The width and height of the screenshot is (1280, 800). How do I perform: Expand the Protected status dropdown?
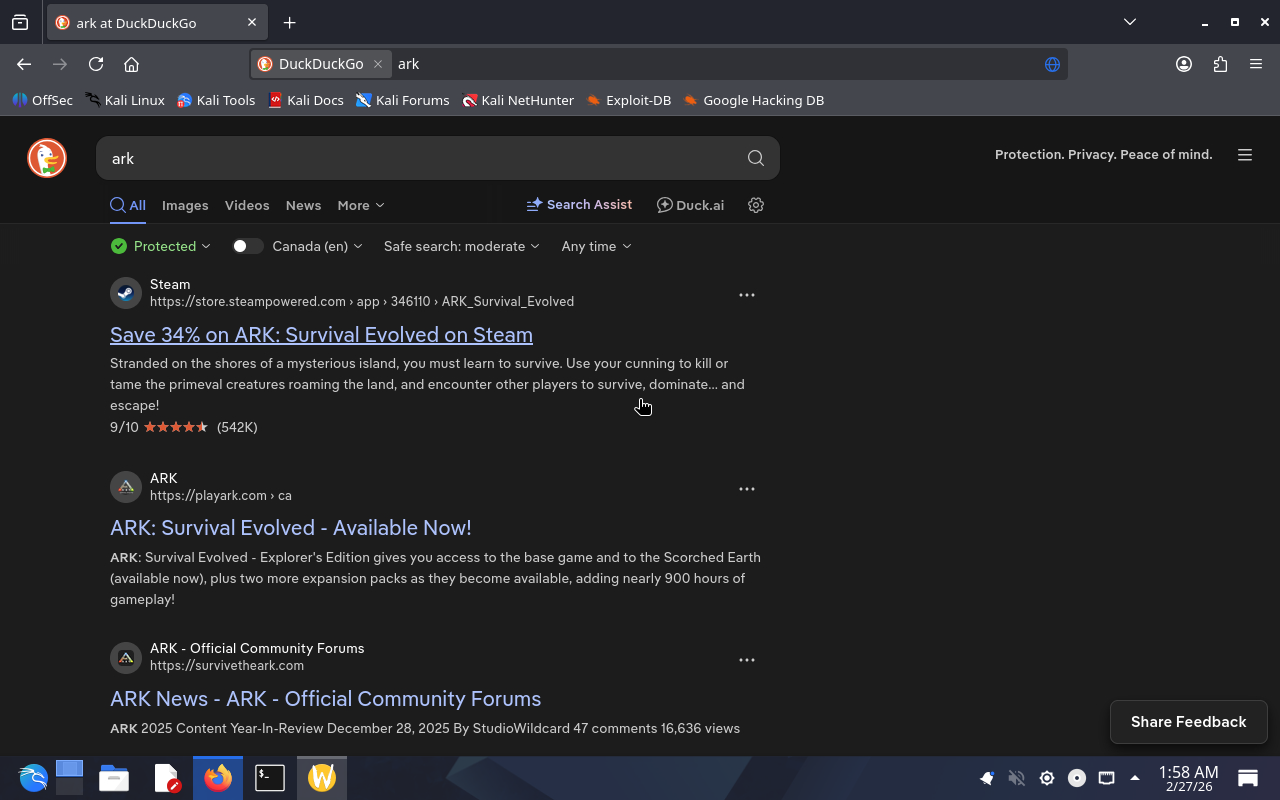(161, 246)
